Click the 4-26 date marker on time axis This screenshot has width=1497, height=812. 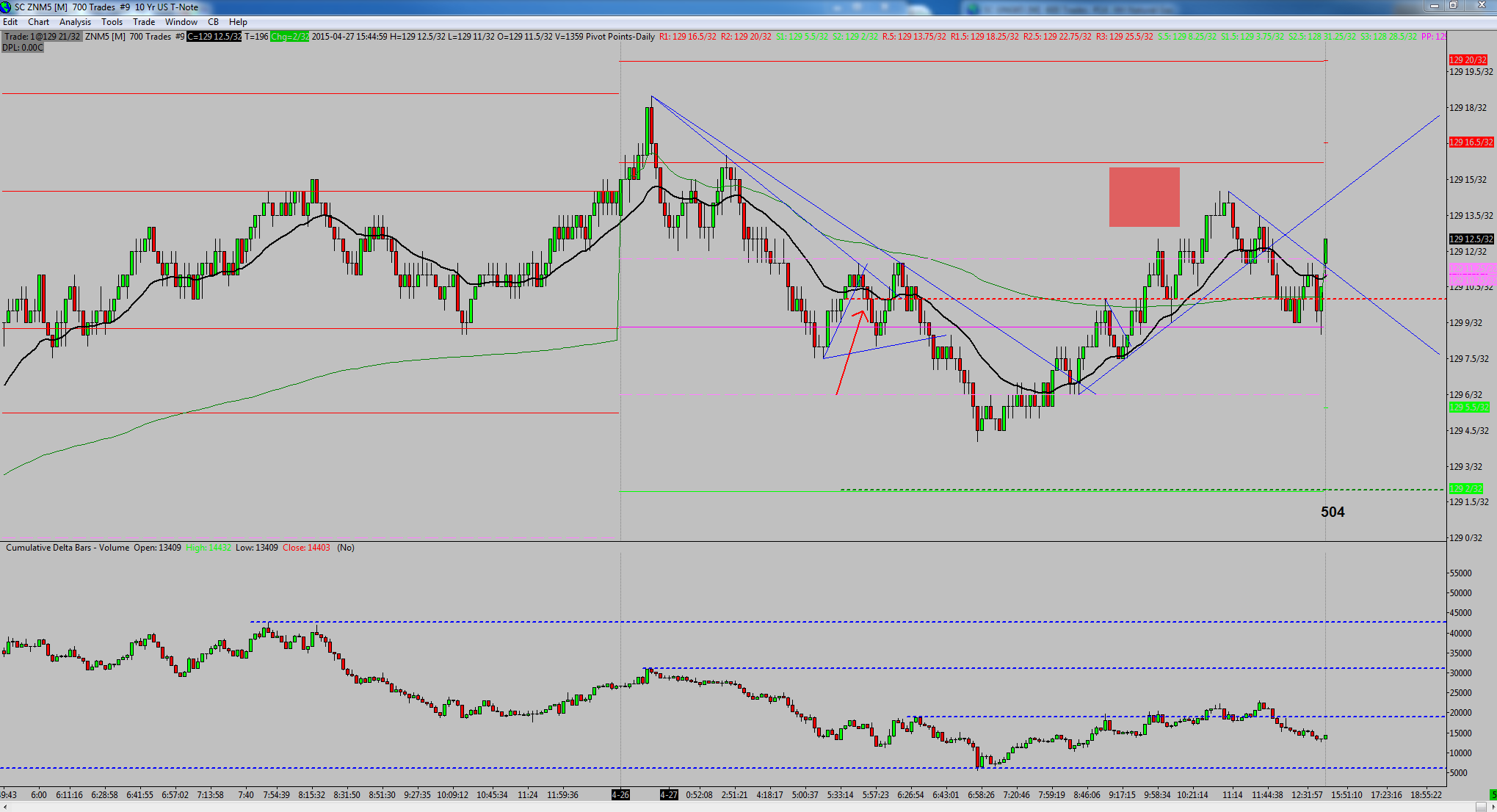[621, 795]
